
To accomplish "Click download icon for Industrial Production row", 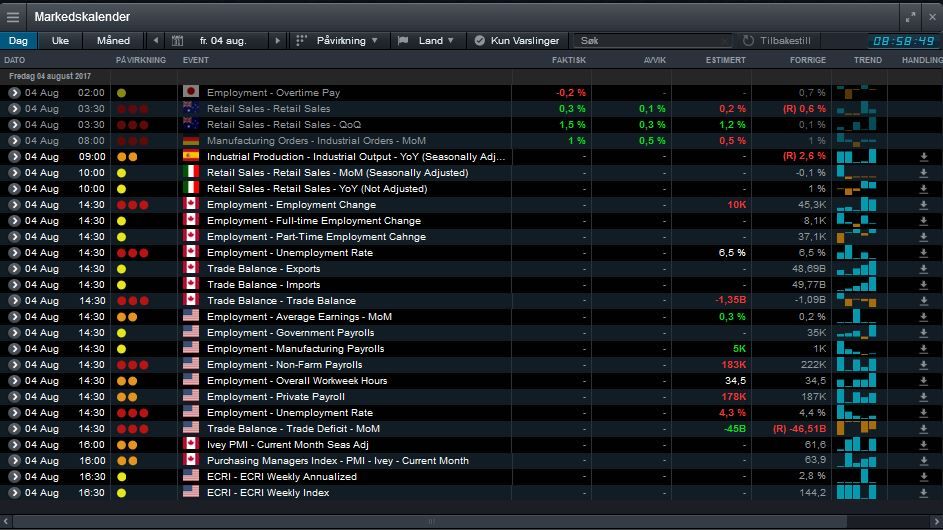I will point(924,157).
